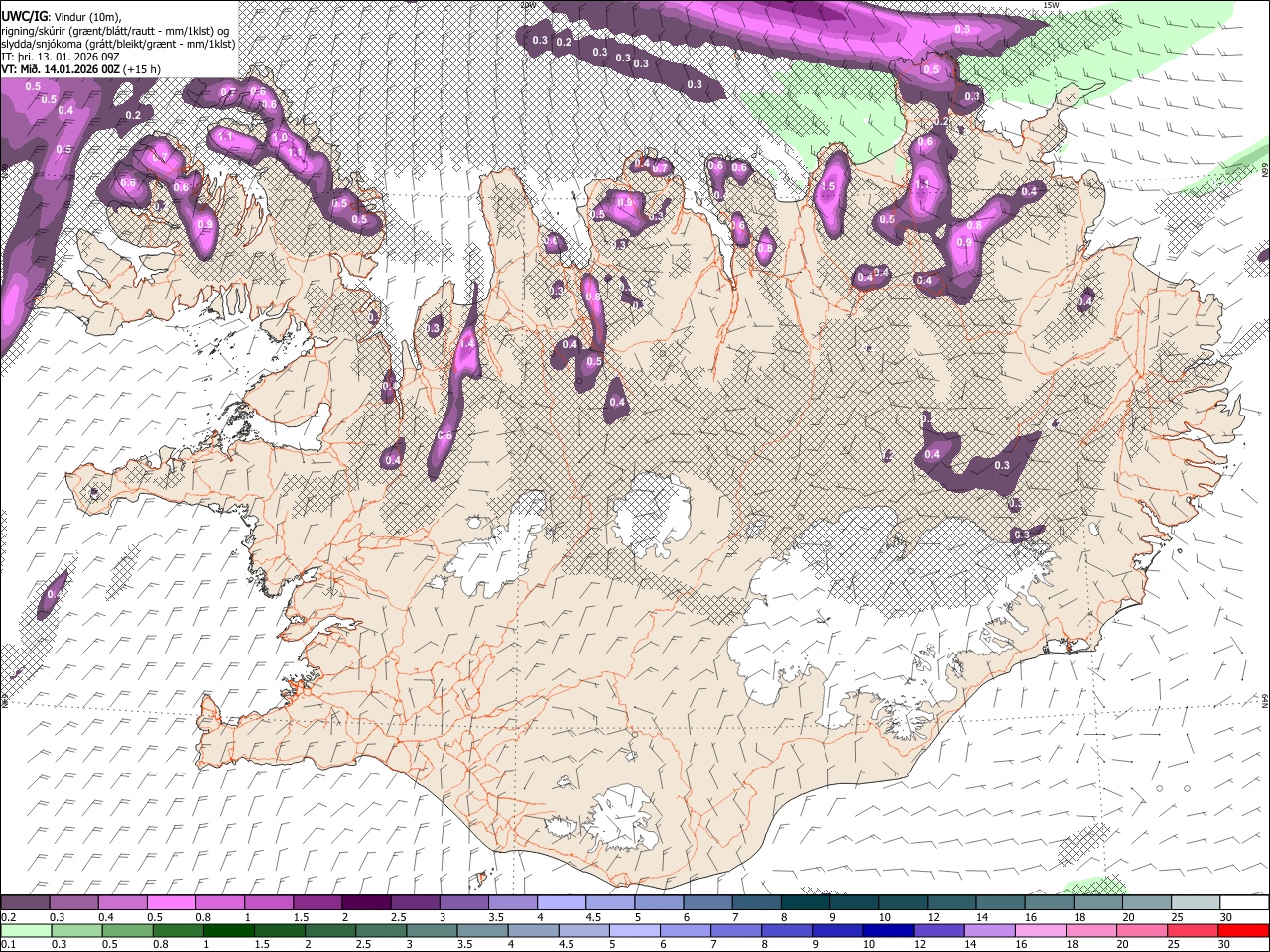
Task: Pick the snow legend swatch between 4 and 4.5
Action: (561, 903)
